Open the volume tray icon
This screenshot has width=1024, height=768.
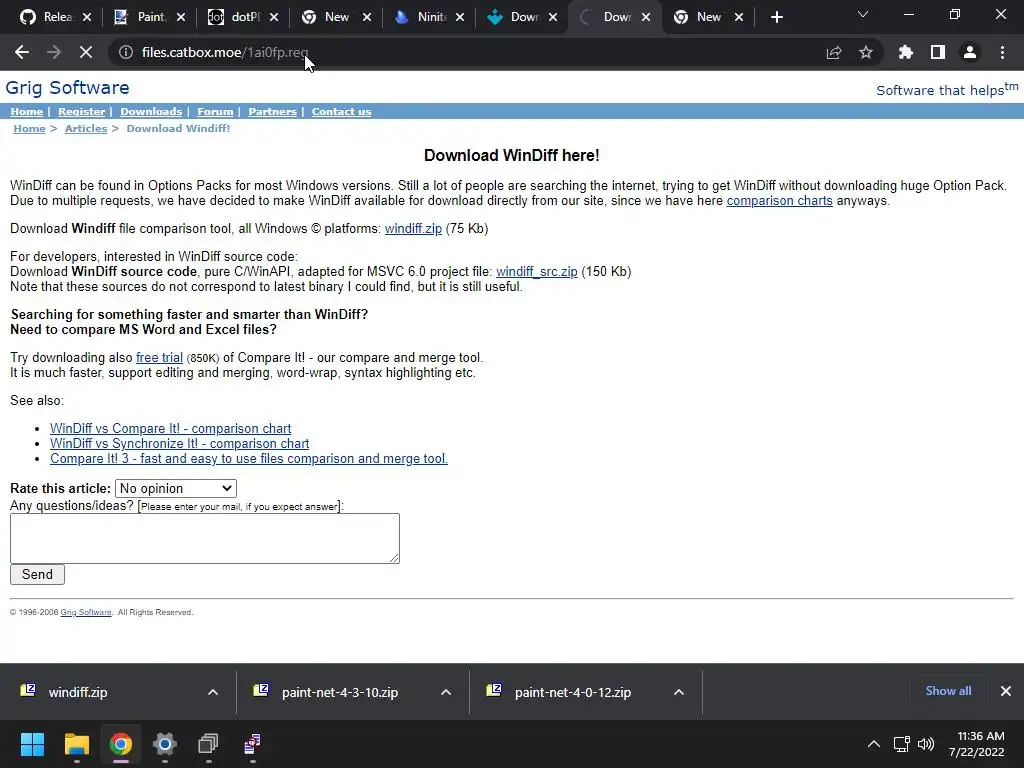coord(925,744)
